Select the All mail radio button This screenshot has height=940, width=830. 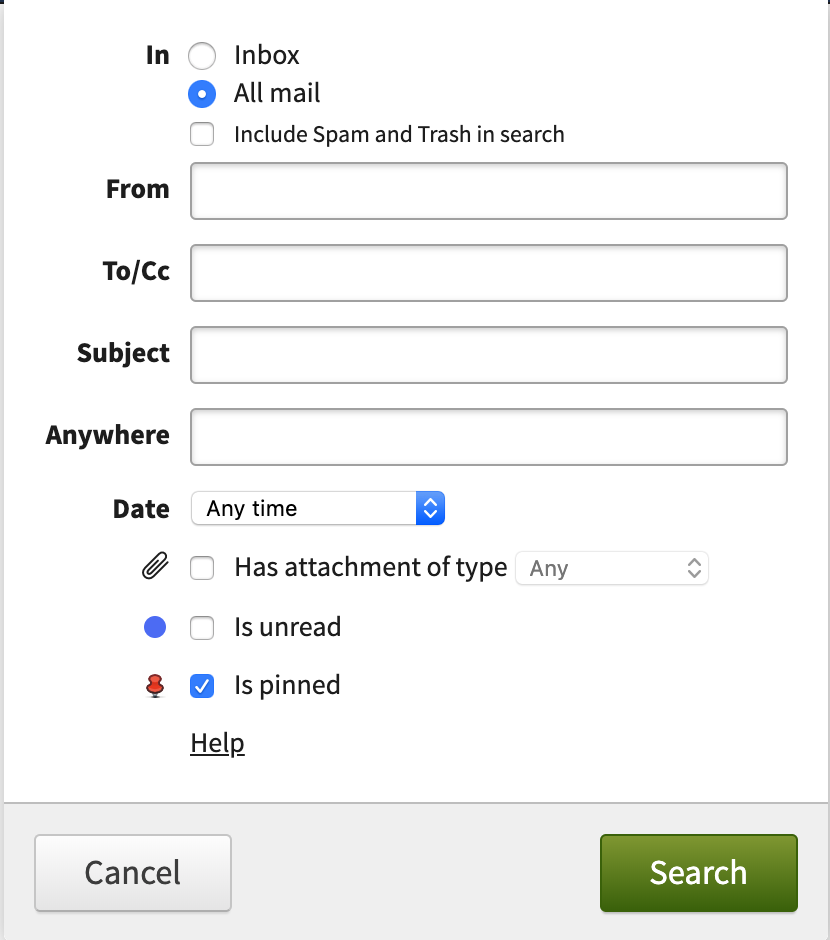click(x=202, y=94)
